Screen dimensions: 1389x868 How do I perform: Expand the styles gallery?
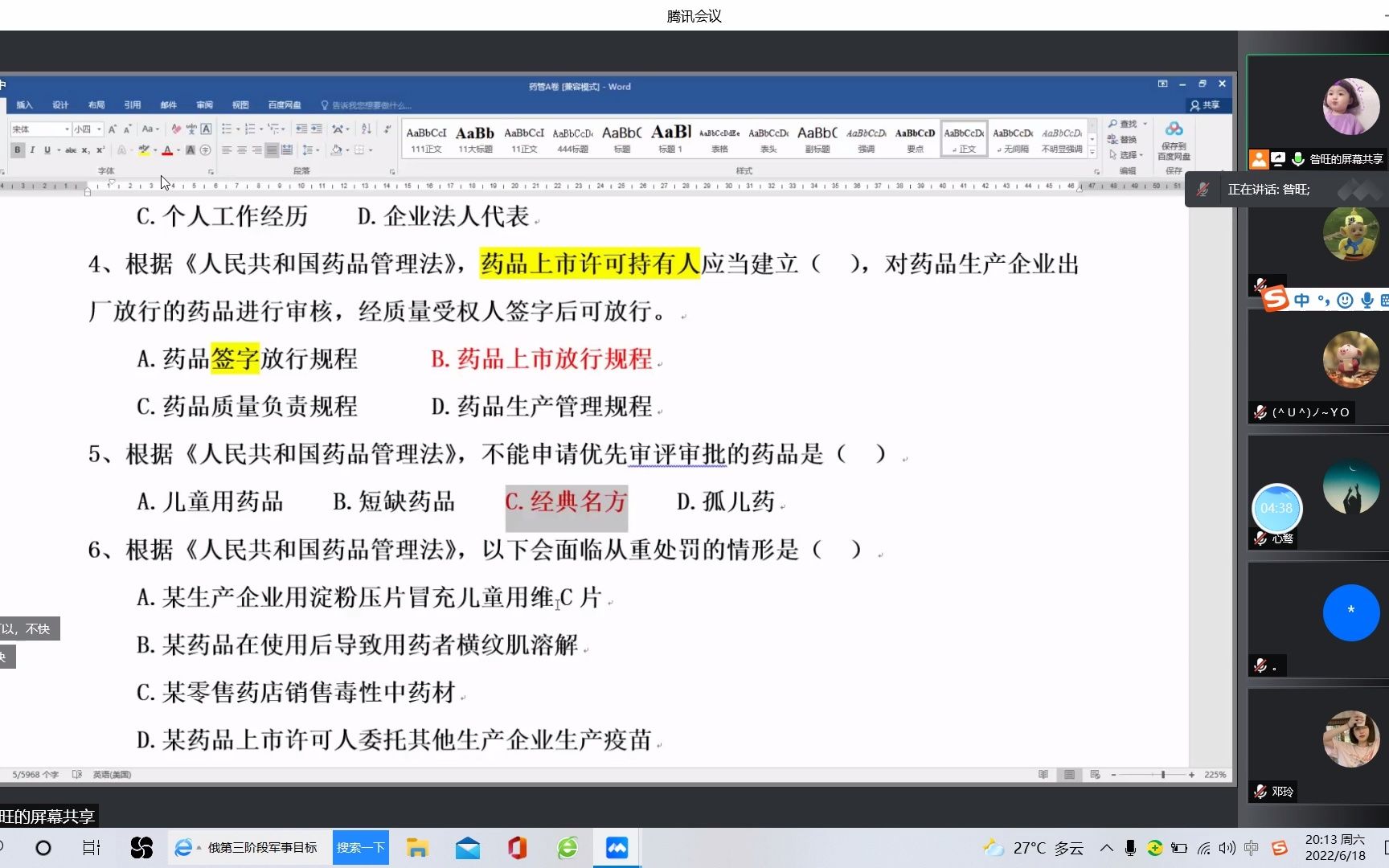(1092, 152)
